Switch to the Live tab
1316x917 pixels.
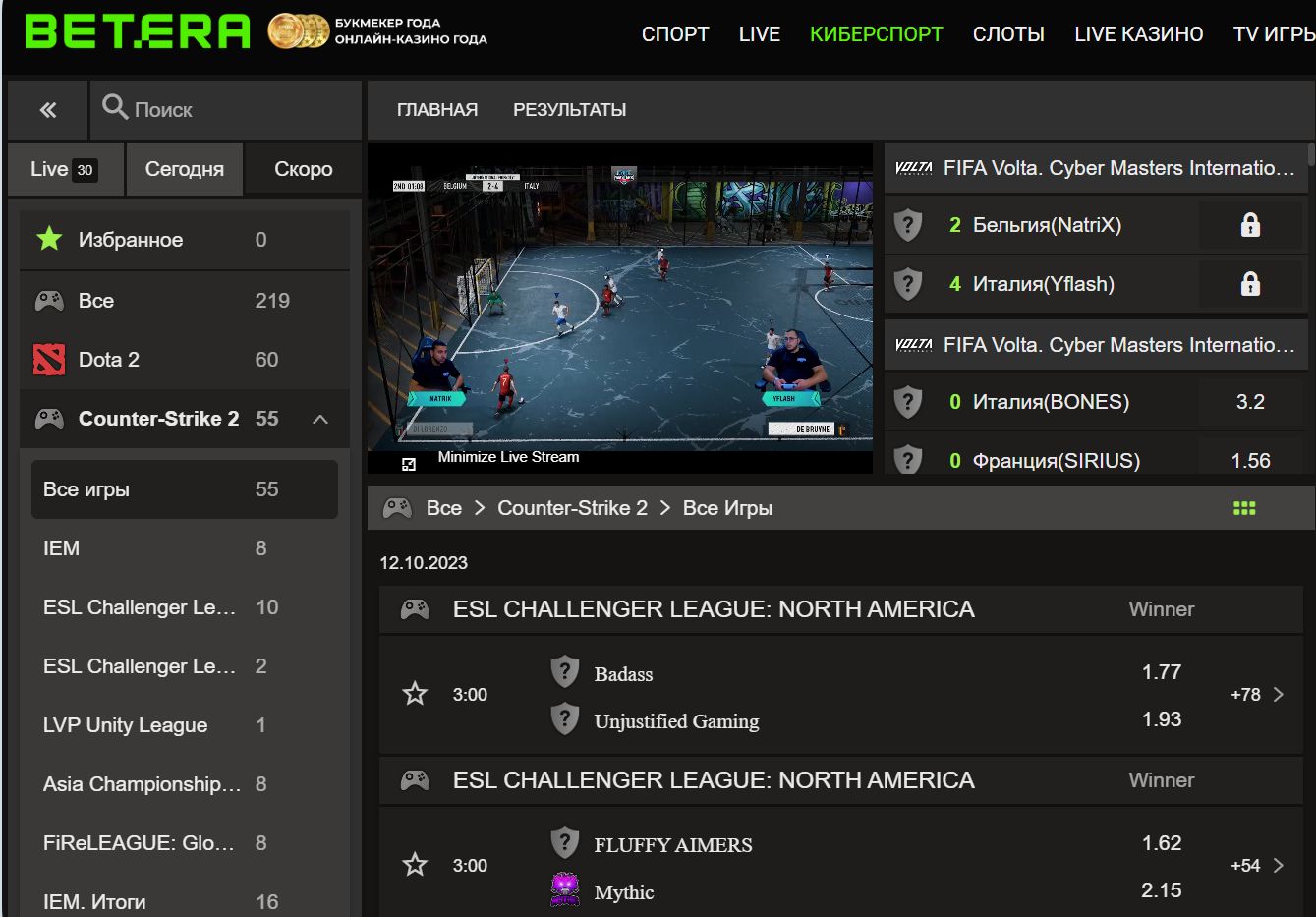(66, 169)
